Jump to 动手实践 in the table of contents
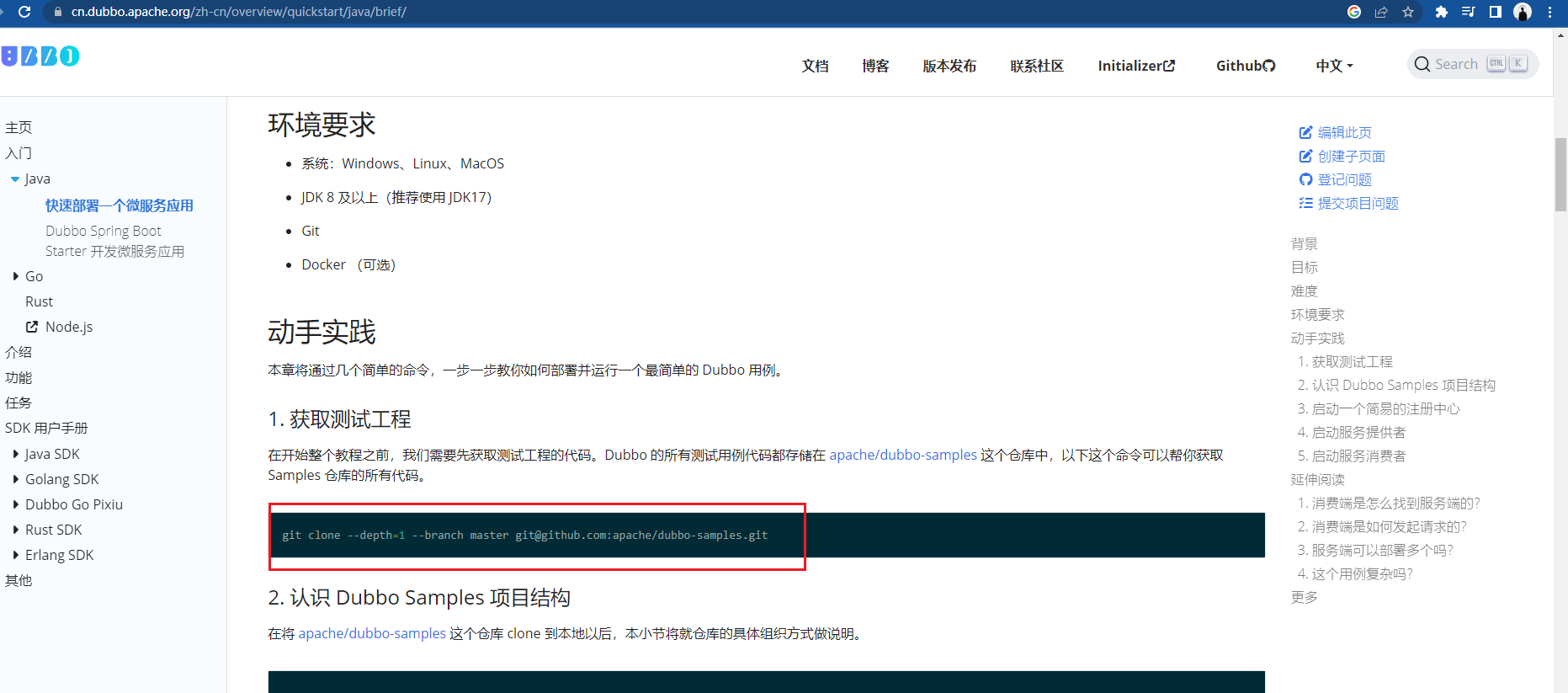Image resolution: width=1568 pixels, height=693 pixels. point(1318,338)
